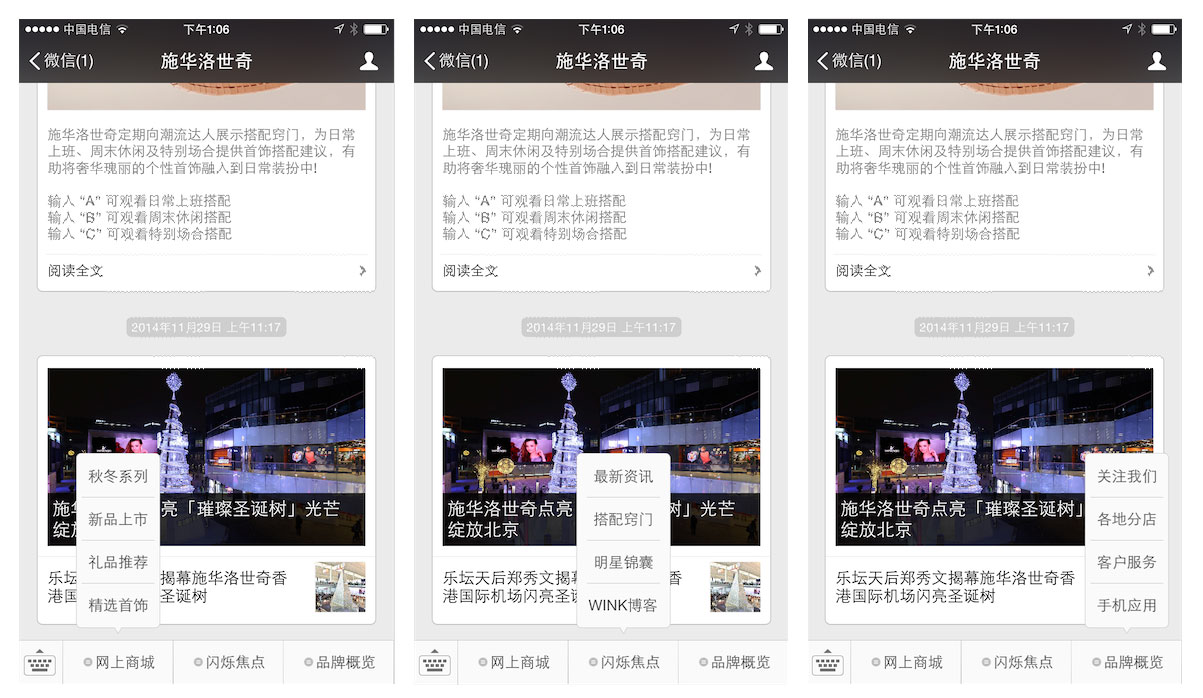Click the 2014年11月29日 timestamp on the right phone
The height and width of the screenshot is (698, 1203).
click(x=994, y=327)
